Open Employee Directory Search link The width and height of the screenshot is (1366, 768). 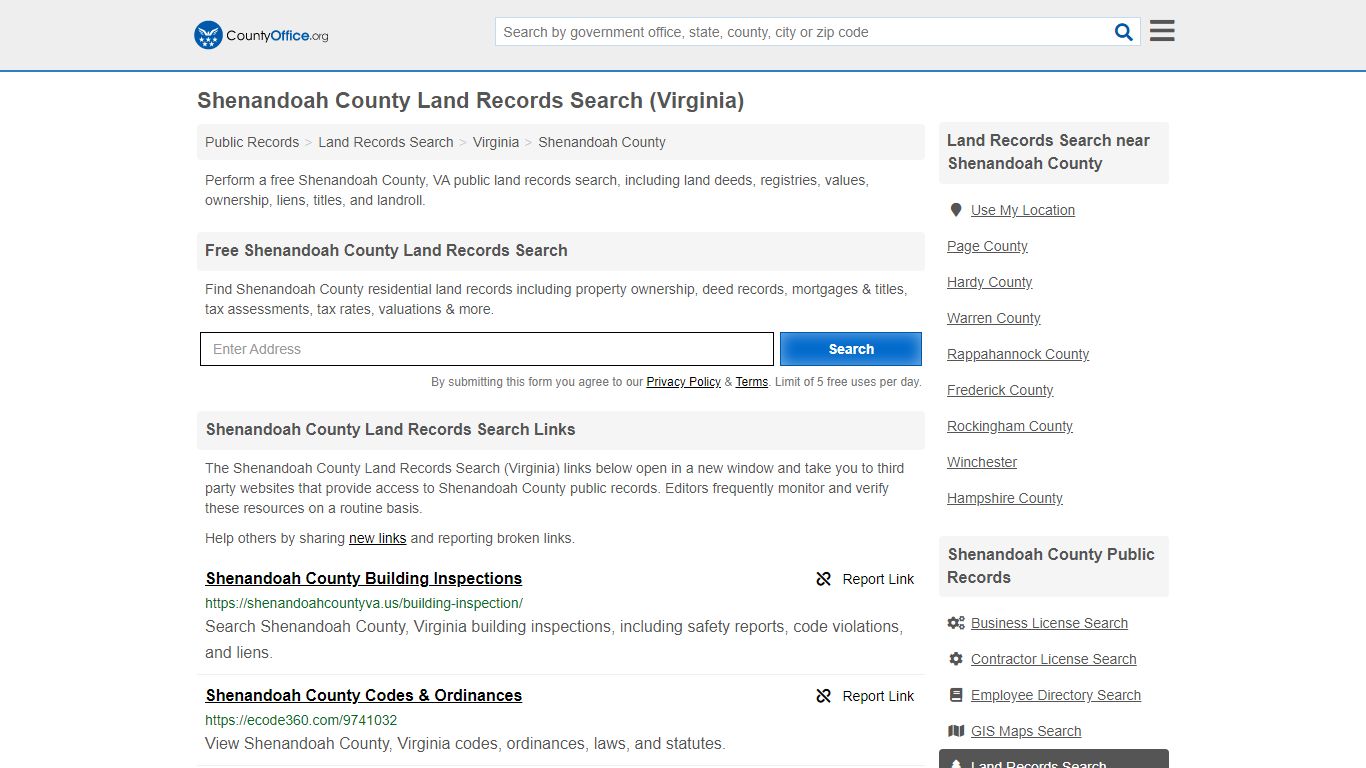[1056, 695]
